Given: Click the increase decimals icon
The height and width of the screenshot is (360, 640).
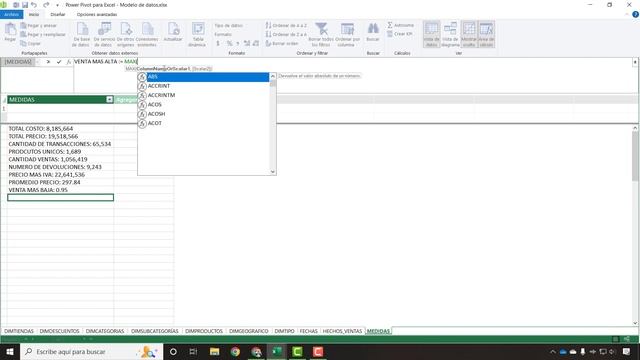Looking at the screenshot, I should point(247,43).
